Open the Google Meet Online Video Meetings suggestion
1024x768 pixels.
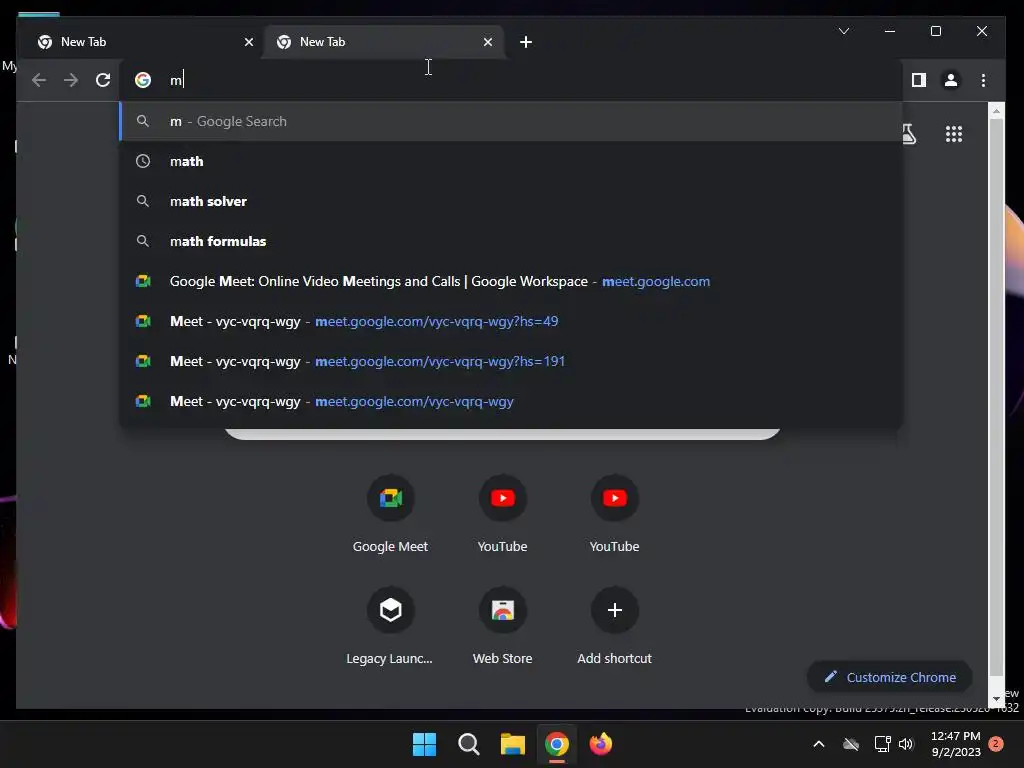[511, 281]
